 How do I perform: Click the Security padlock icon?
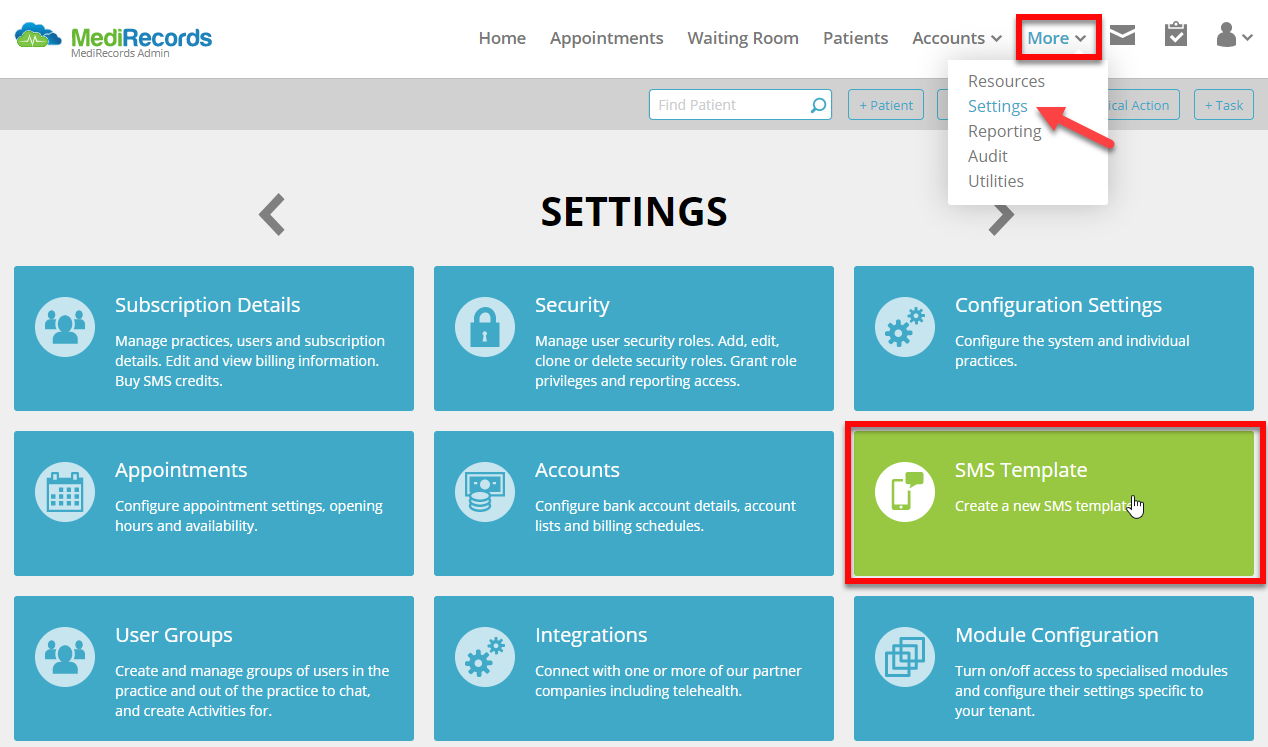tap(485, 326)
